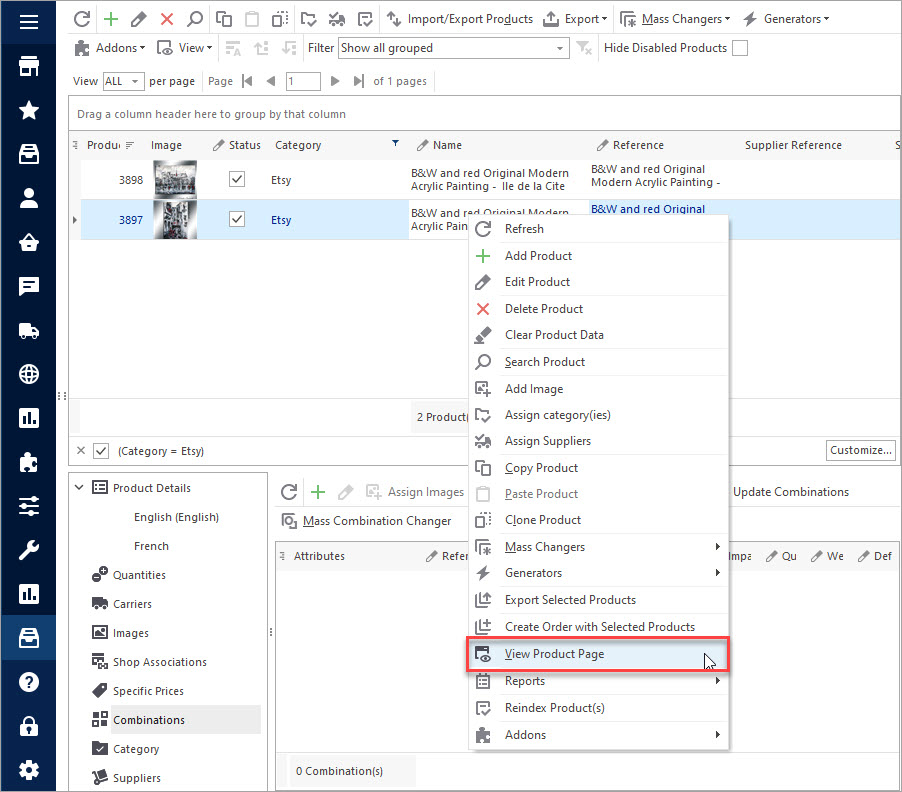Open the puzzle addons icon in sidebar
This screenshot has width=902, height=792.
tap(29, 462)
